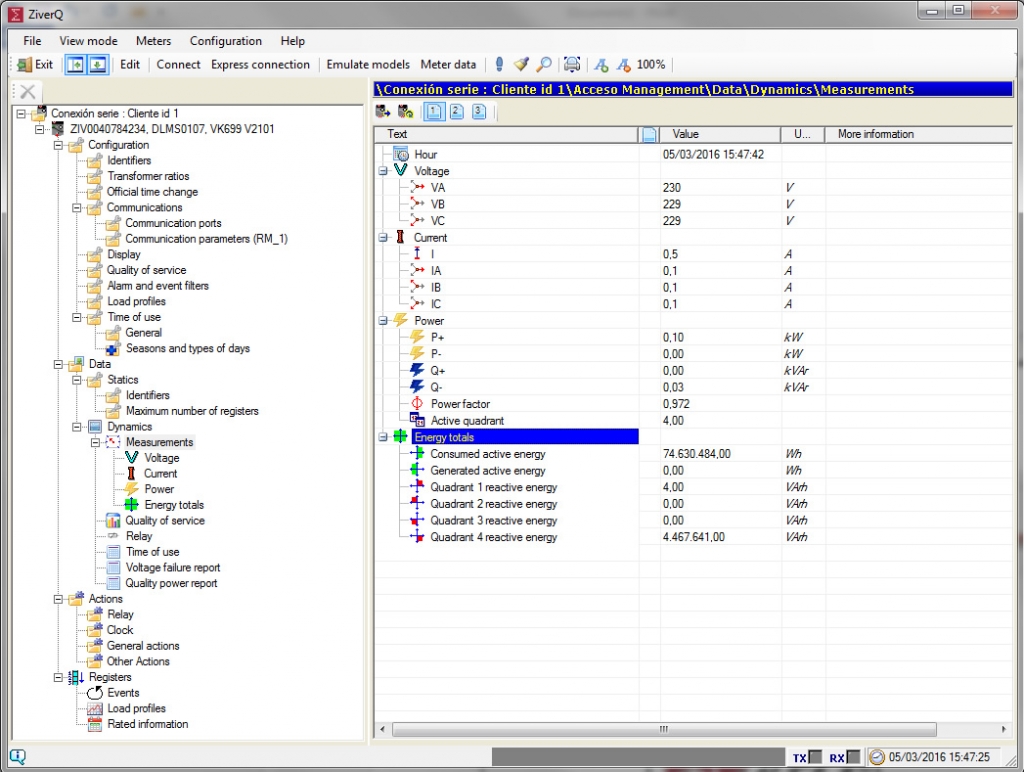The image size is (1024, 772).
Task: Click the clock icon in status bar
Action: pyautogui.click(x=877, y=757)
